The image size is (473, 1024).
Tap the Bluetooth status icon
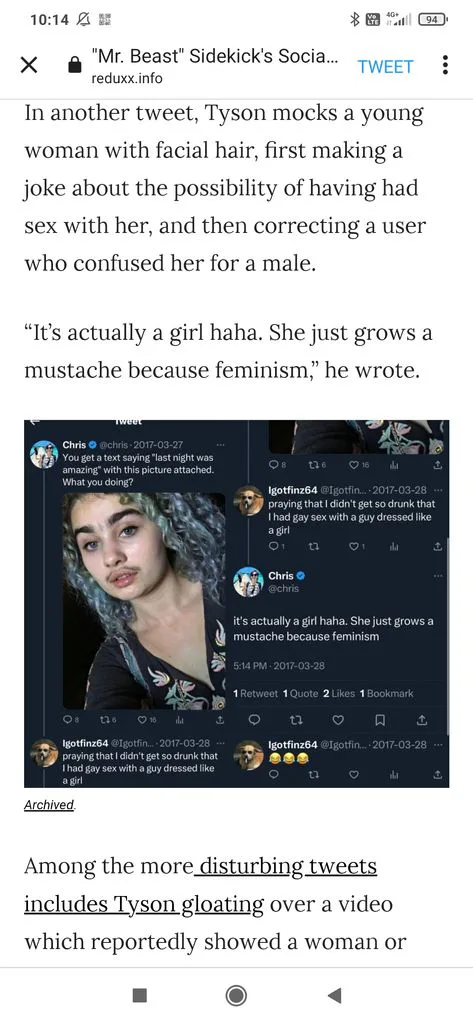(355, 20)
